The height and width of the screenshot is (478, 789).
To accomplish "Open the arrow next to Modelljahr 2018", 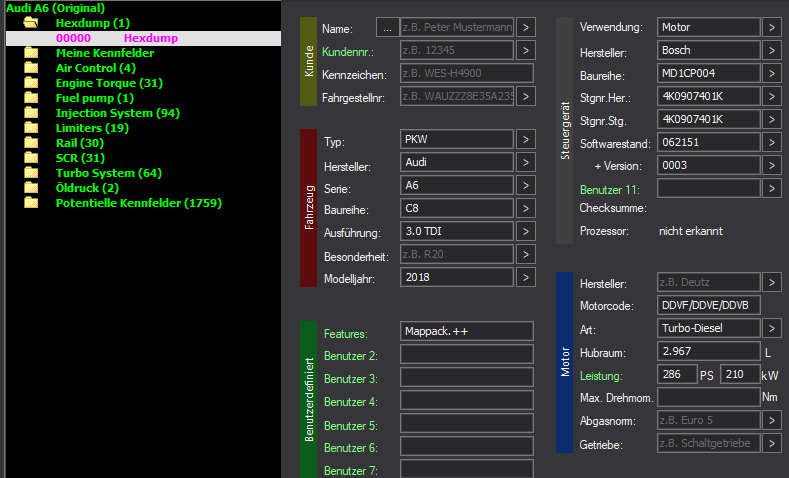I will click(x=525, y=277).
